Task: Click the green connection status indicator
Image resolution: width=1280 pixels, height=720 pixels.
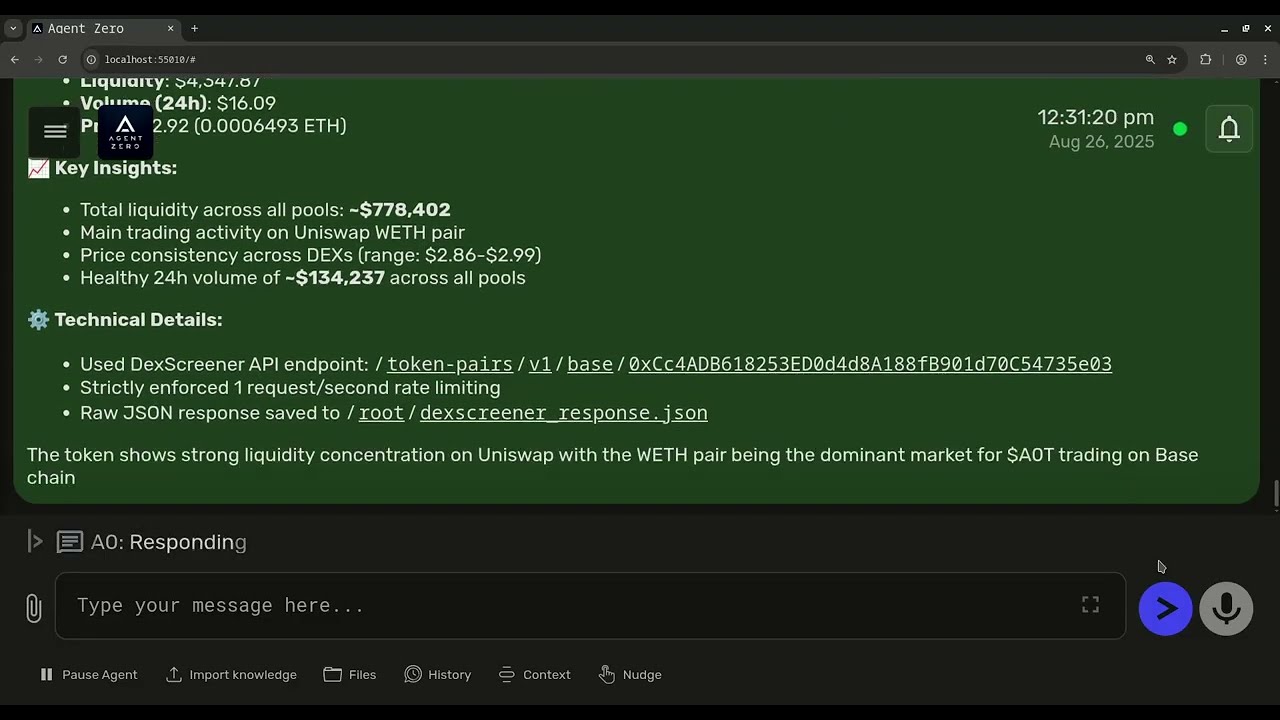Action: (1180, 129)
